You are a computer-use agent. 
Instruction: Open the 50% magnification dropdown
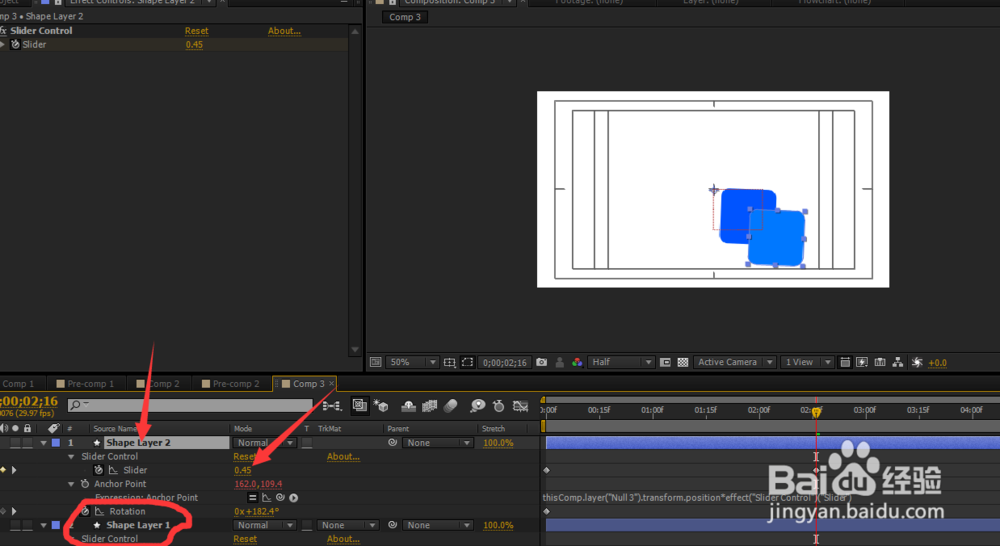[x=412, y=362]
